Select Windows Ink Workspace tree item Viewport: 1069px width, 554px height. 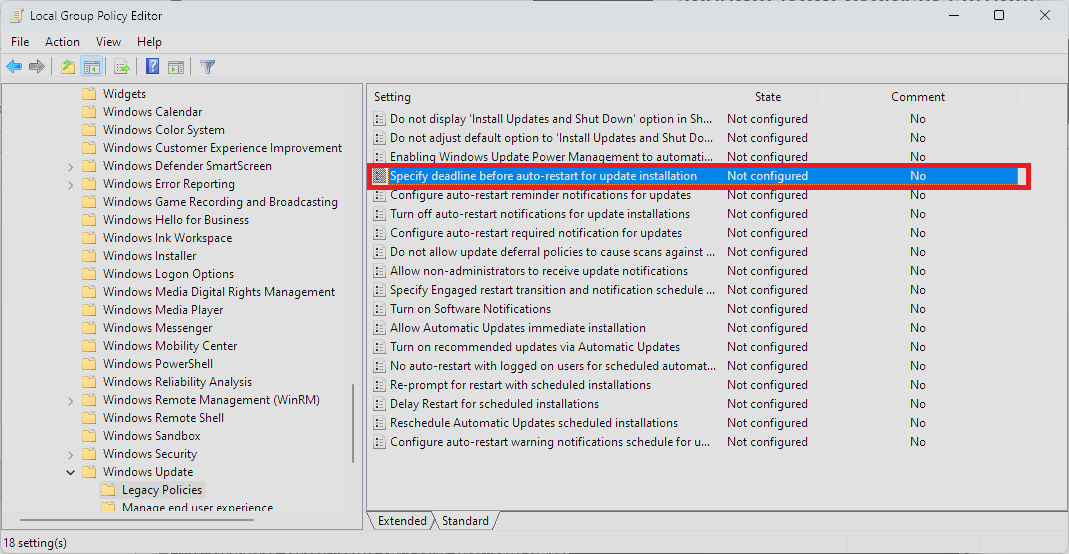pos(168,238)
